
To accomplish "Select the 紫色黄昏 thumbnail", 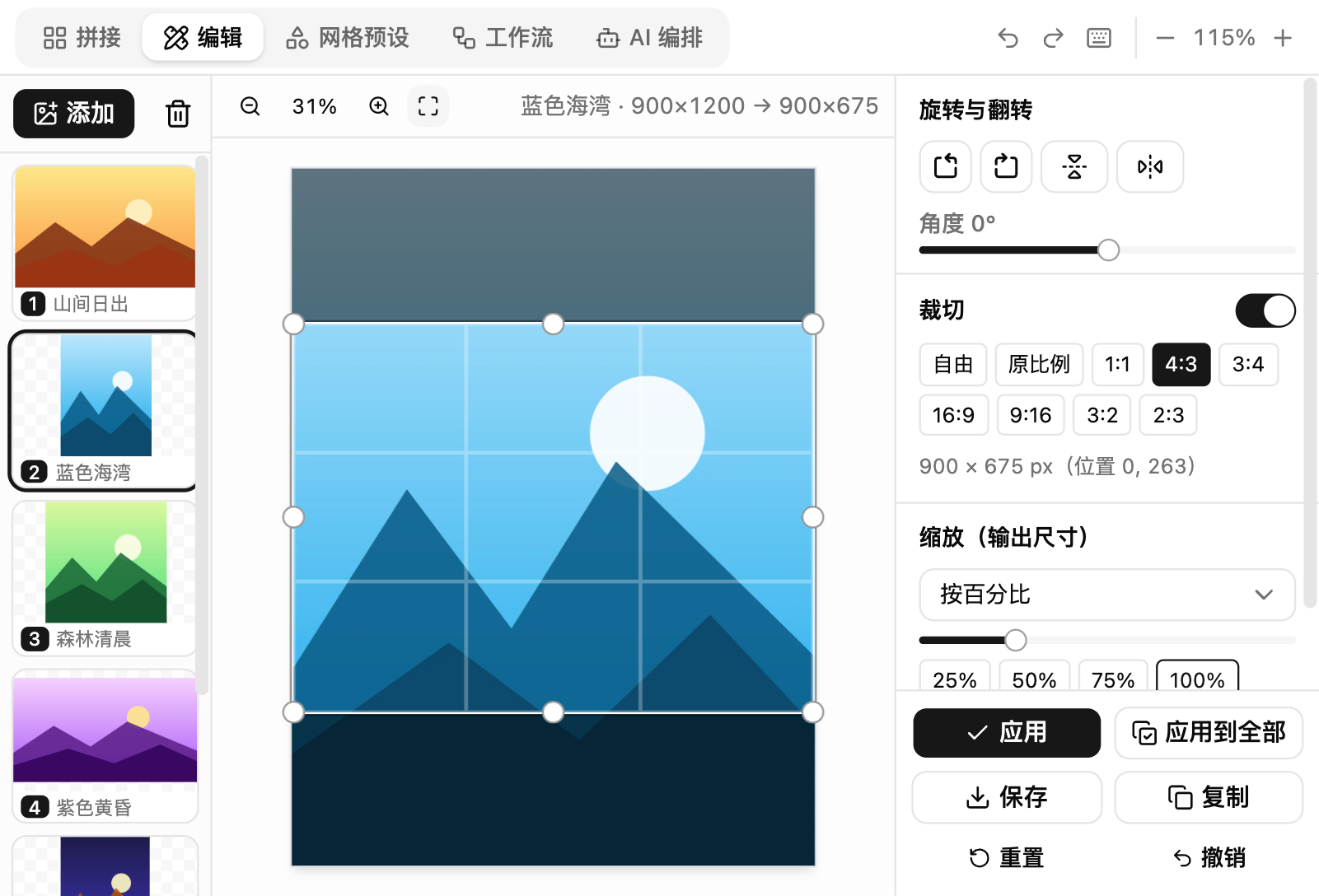I will coord(105,746).
